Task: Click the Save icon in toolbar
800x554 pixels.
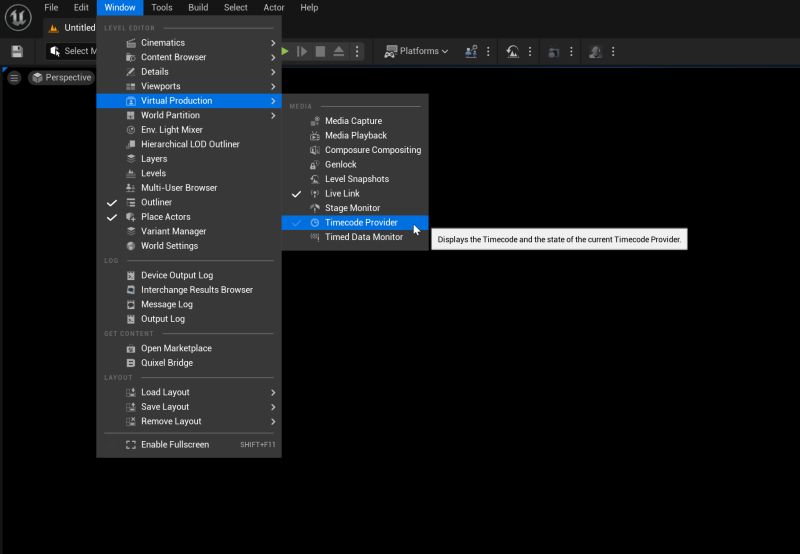Action: [x=17, y=51]
